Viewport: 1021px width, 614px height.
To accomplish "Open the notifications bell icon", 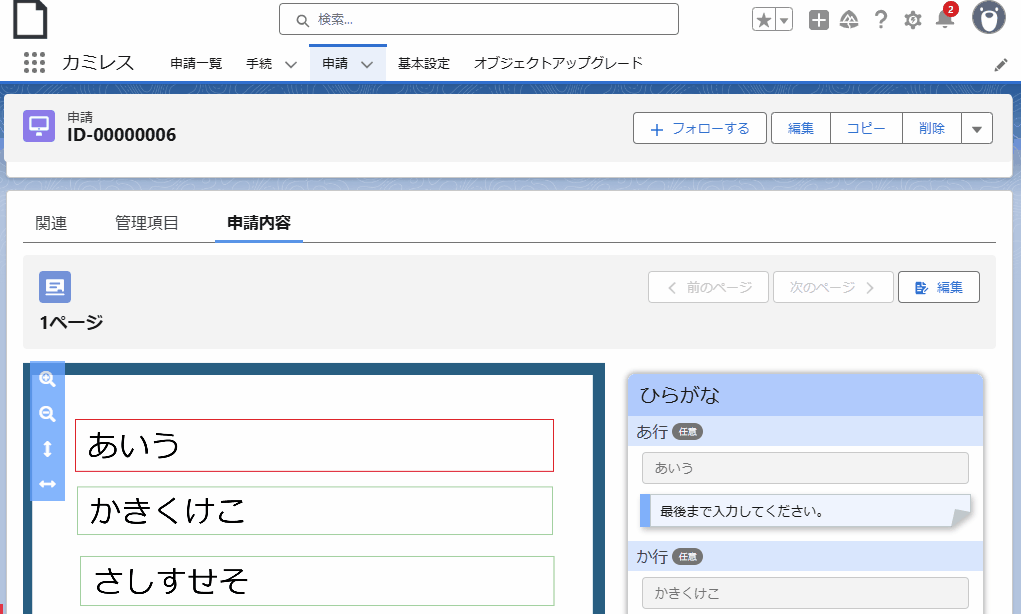I will [945, 18].
